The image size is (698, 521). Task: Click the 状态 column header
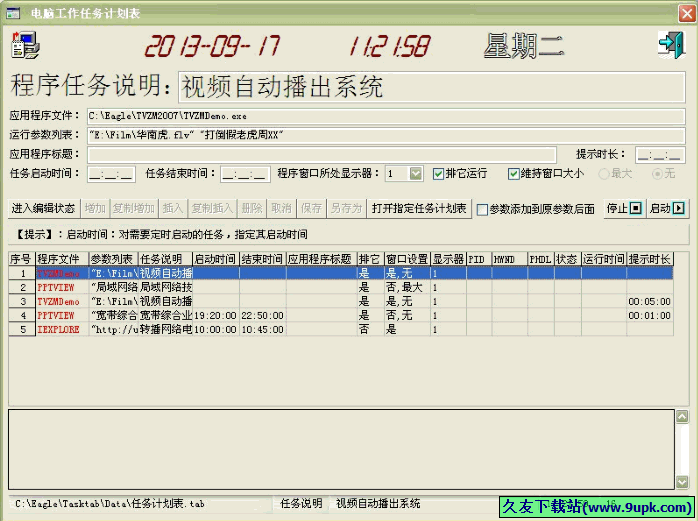click(x=568, y=259)
